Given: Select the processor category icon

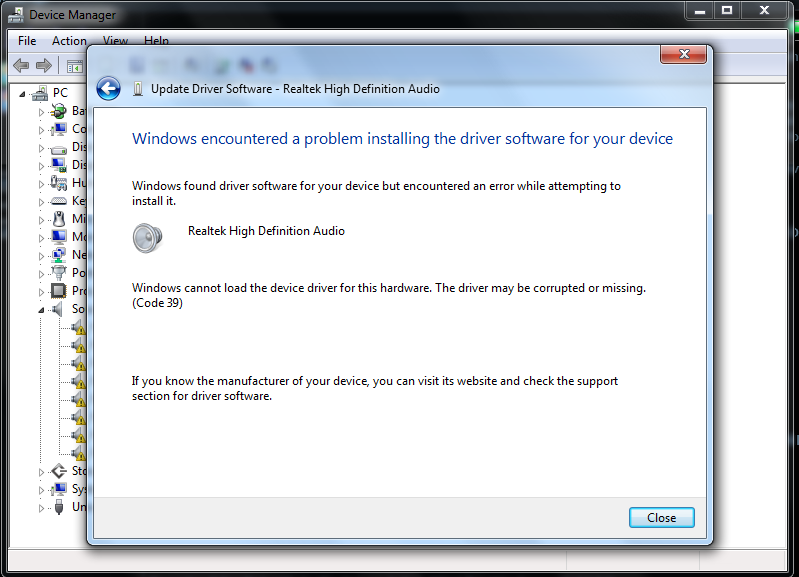Looking at the screenshot, I should click(59, 291).
